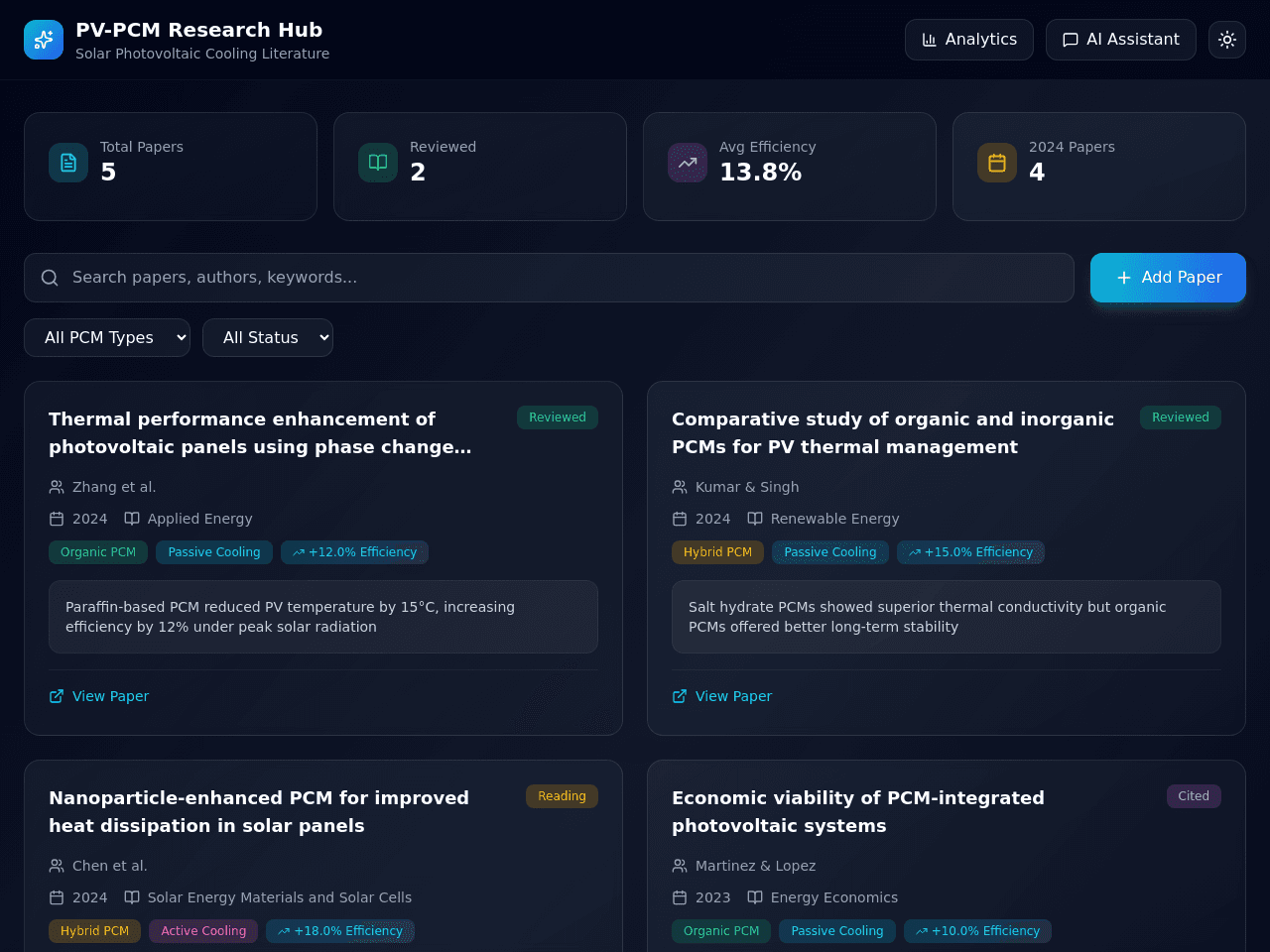Image resolution: width=1270 pixels, height=952 pixels.
Task: Select Passive Cooling tag on Kumar paper
Action: [830, 552]
